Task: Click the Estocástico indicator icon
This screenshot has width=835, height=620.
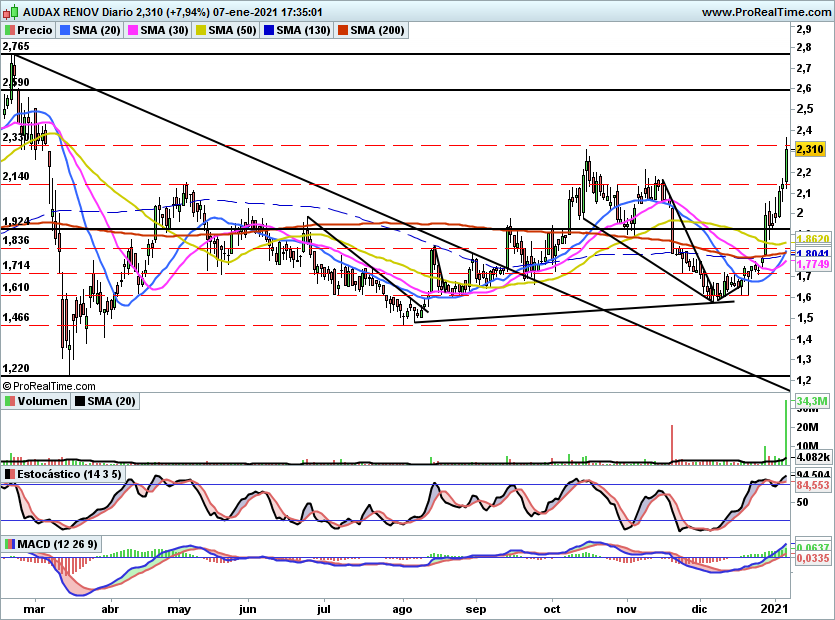Action: pyautogui.click(x=10, y=473)
